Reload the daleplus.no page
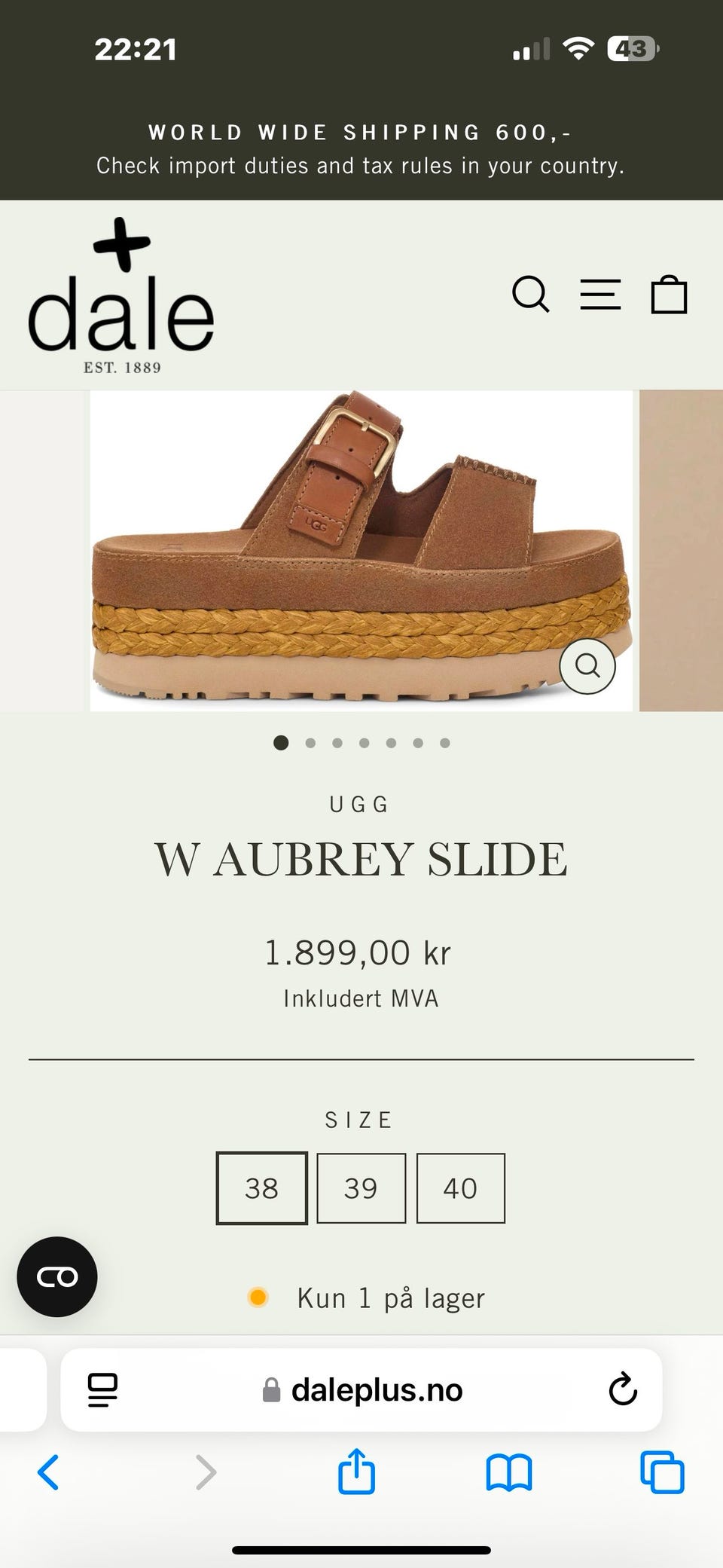The width and height of the screenshot is (723, 1568). (623, 1389)
